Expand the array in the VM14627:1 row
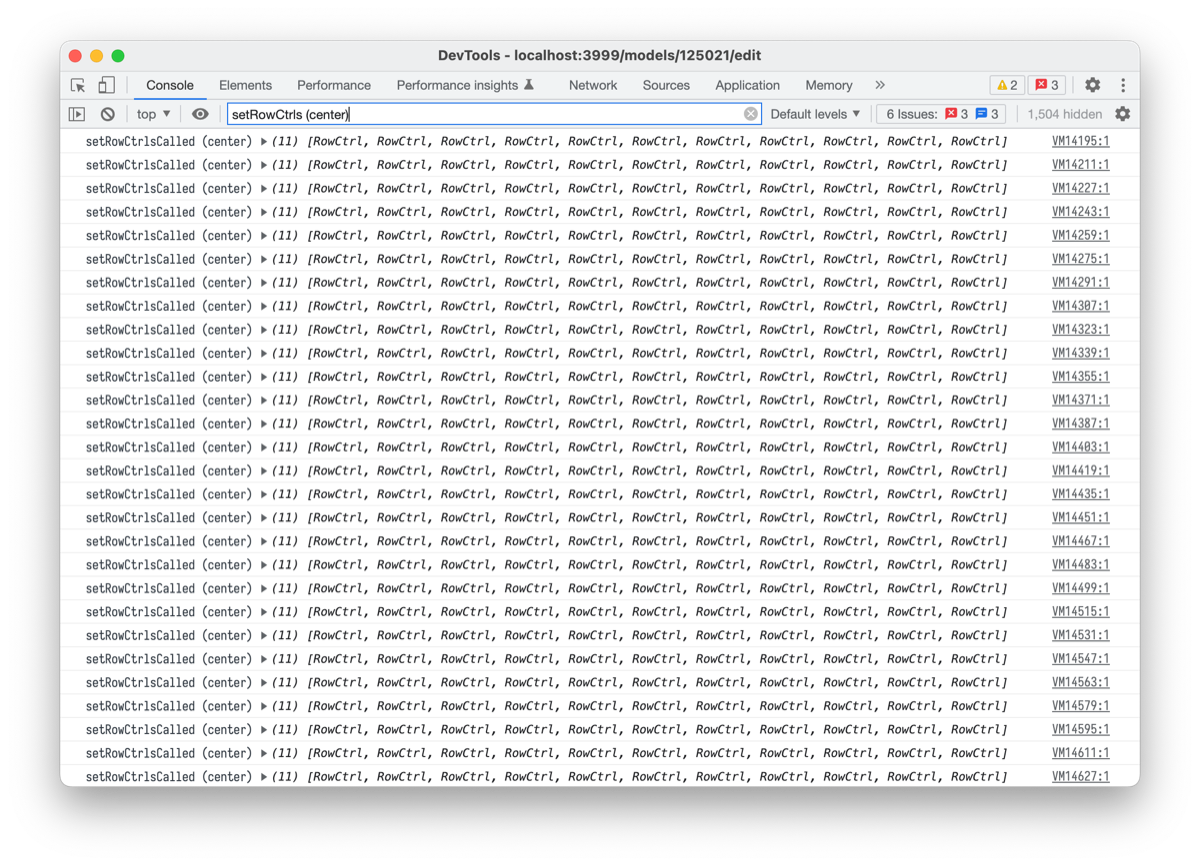1200x867 pixels. coord(264,777)
